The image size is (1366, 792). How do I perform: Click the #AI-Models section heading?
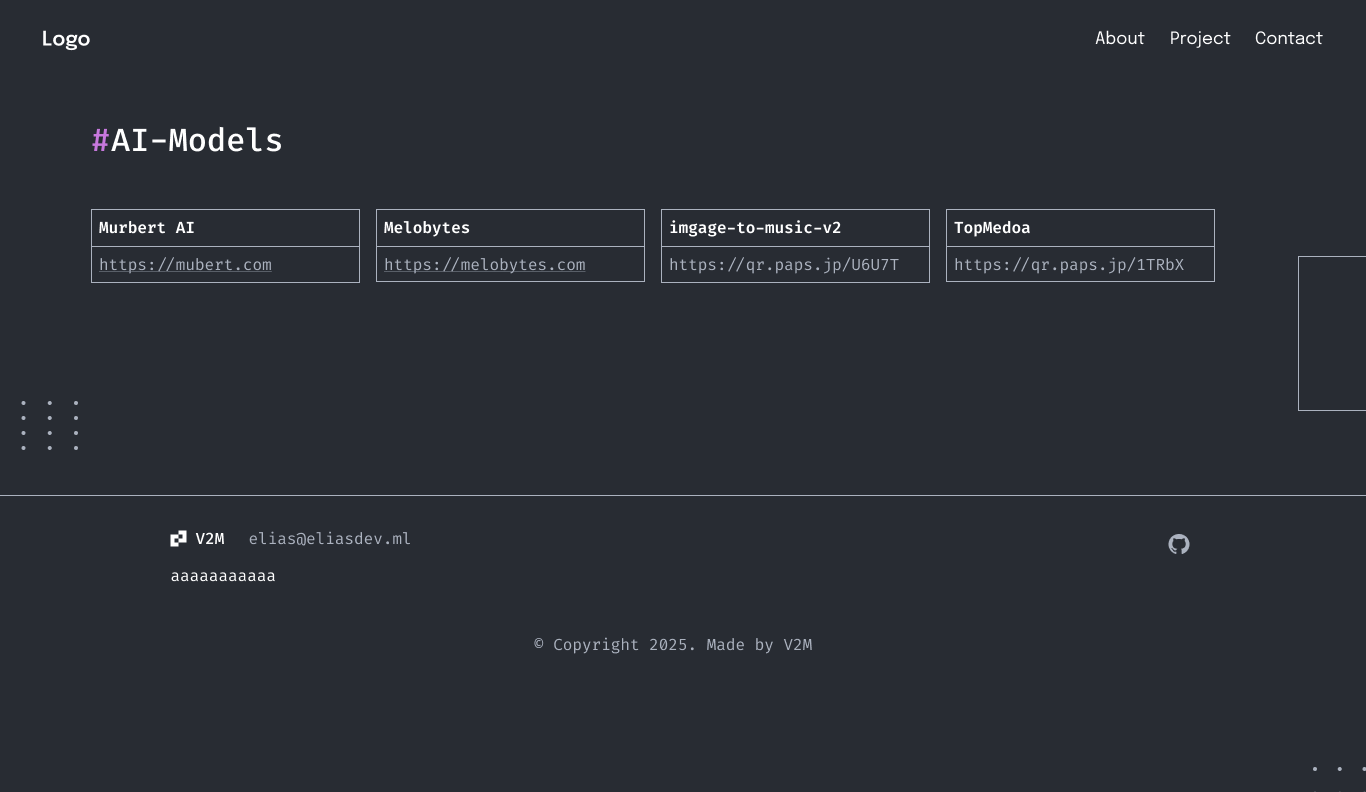coord(187,141)
